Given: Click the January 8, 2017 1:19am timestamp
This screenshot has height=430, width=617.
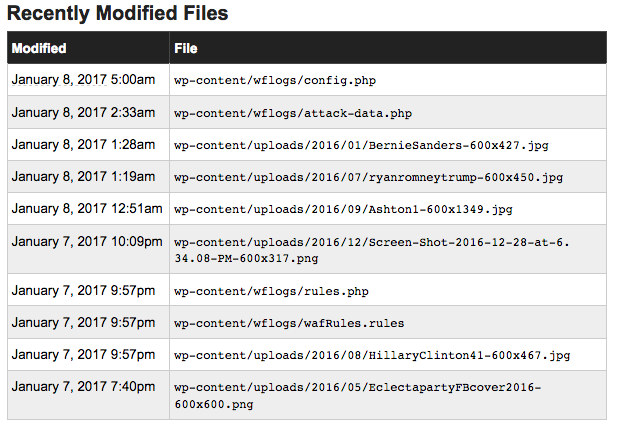Looking at the screenshot, I should click(x=83, y=176).
